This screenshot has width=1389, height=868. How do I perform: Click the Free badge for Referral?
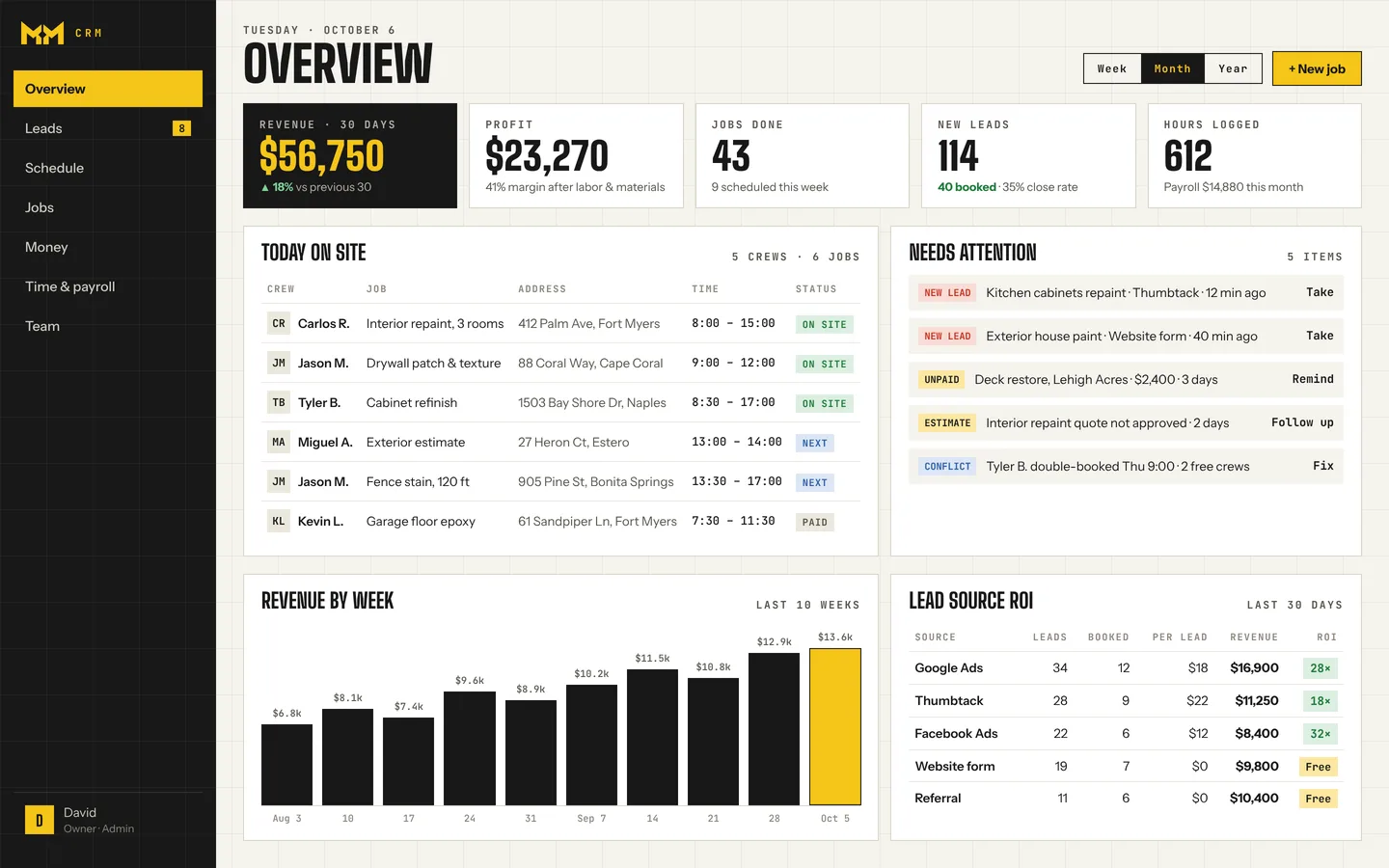click(1318, 799)
